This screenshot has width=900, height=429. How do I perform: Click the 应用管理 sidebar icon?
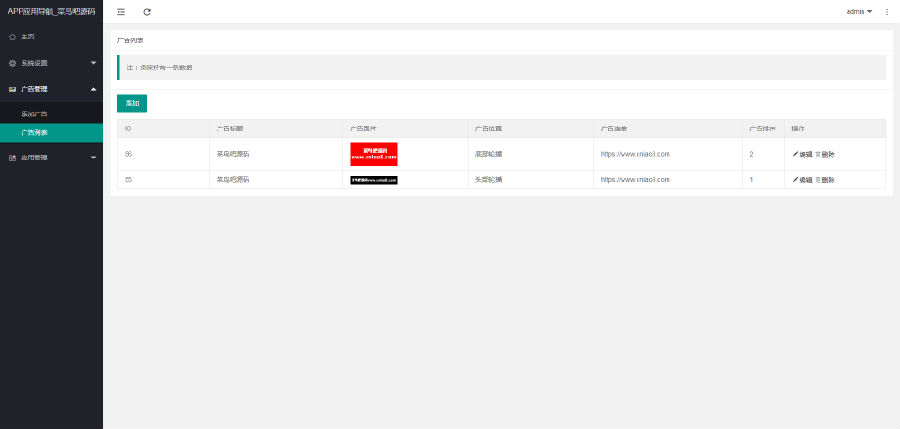pos(12,157)
